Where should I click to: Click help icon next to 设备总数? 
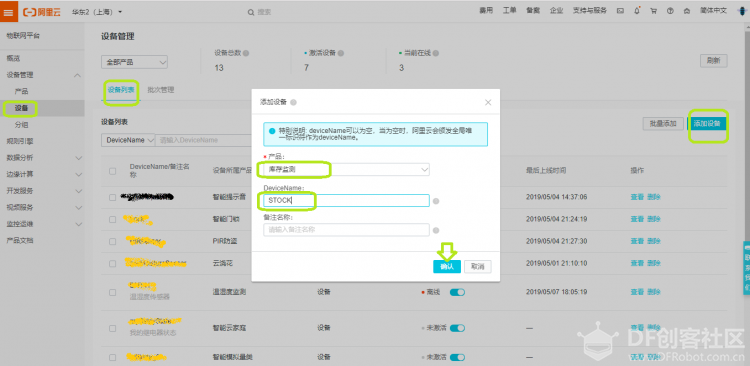(x=246, y=54)
